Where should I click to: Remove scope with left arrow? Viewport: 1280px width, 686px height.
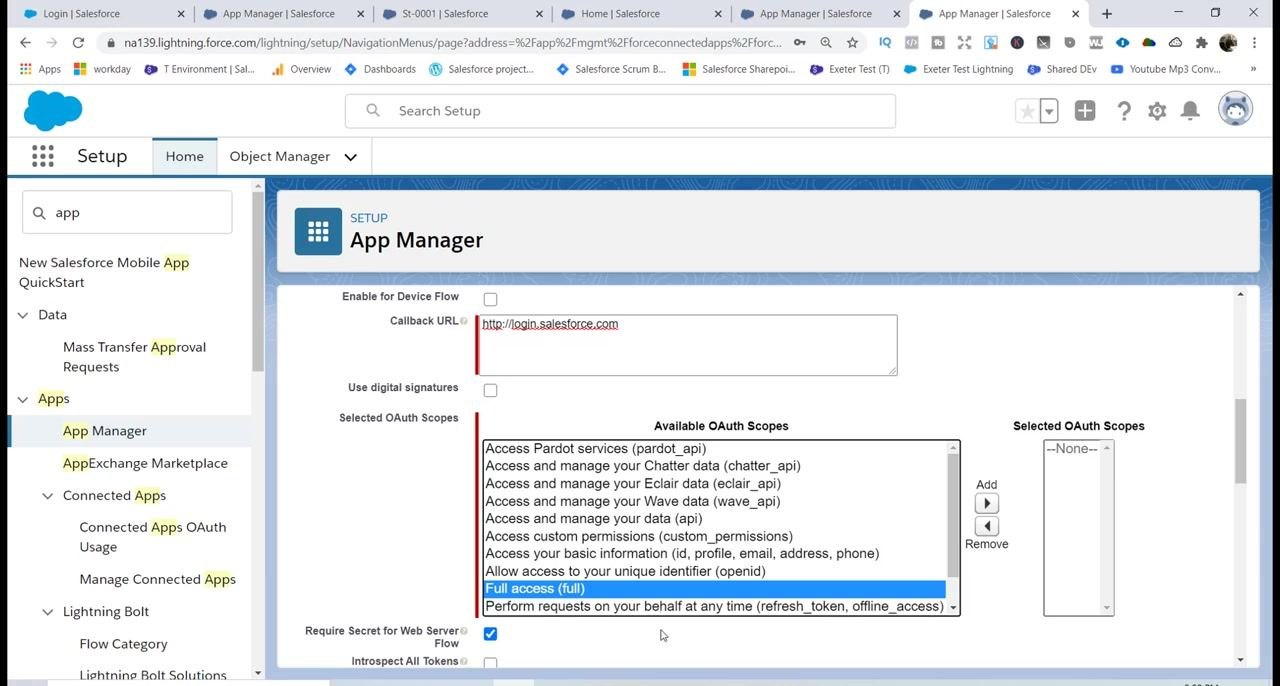point(986,526)
